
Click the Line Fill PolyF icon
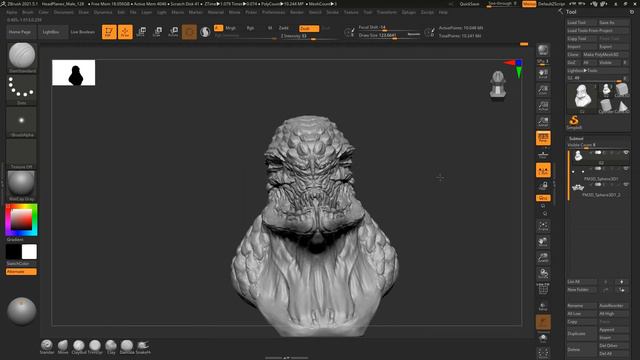tap(543, 289)
